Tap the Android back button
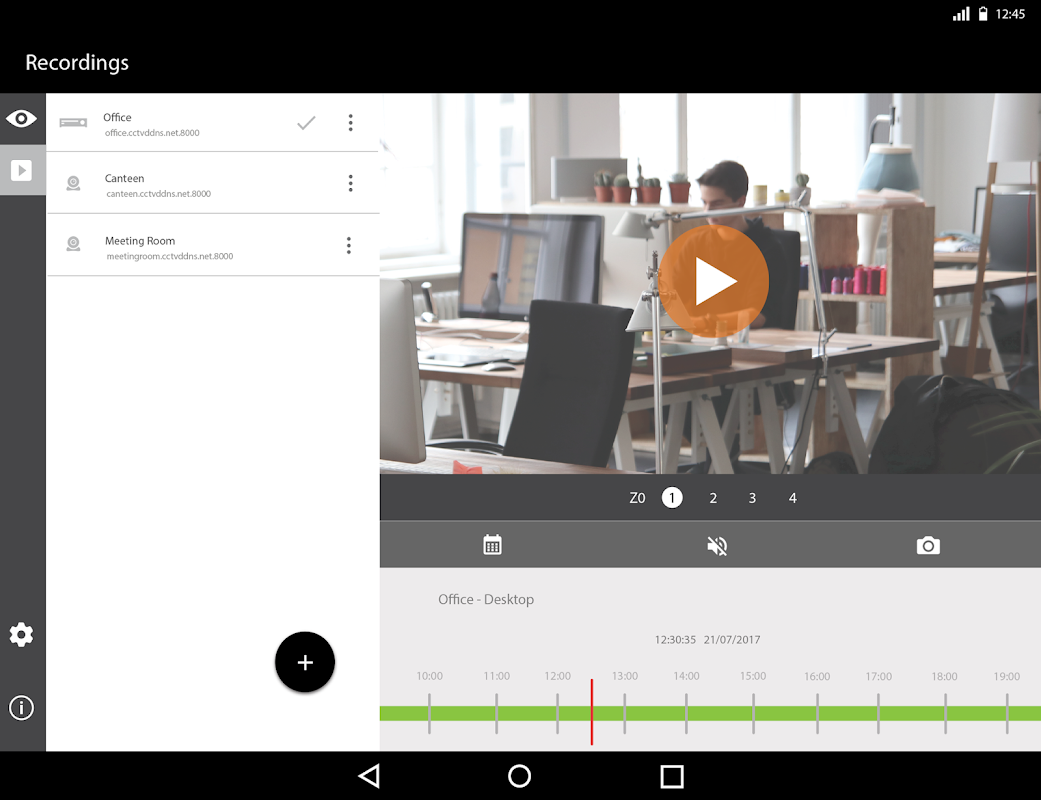The image size is (1041, 800). [369, 776]
